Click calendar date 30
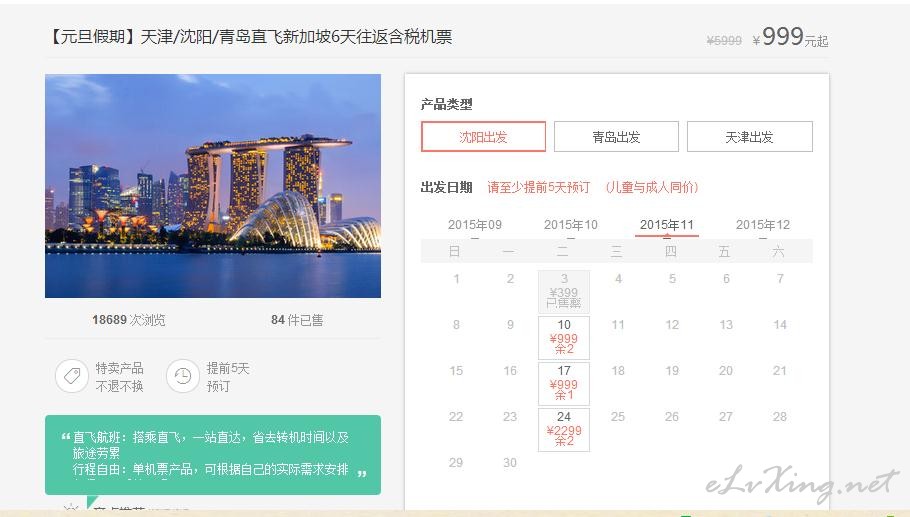The height and width of the screenshot is (517, 910). point(510,462)
